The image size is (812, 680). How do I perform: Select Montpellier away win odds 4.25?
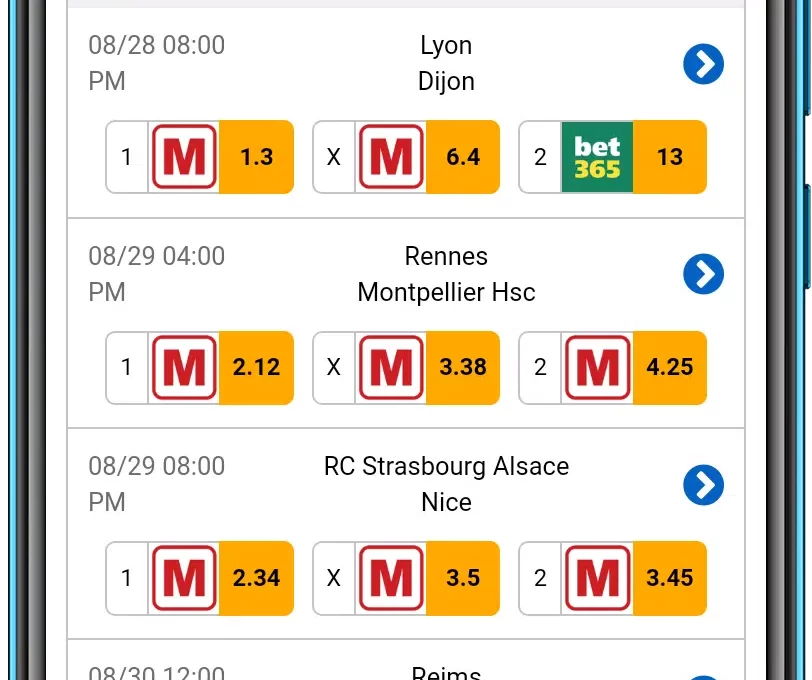point(670,367)
